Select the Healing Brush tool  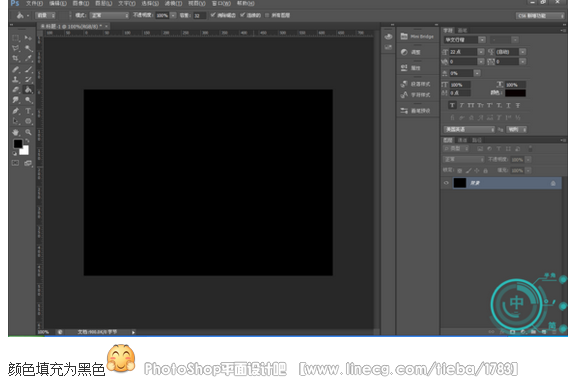tap(16, 69)
